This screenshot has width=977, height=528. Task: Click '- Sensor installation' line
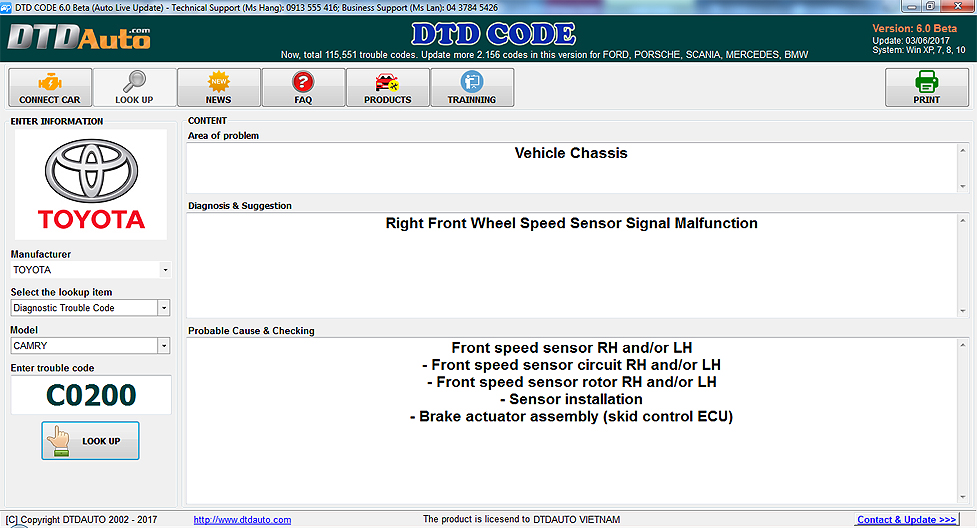[571, 399]
